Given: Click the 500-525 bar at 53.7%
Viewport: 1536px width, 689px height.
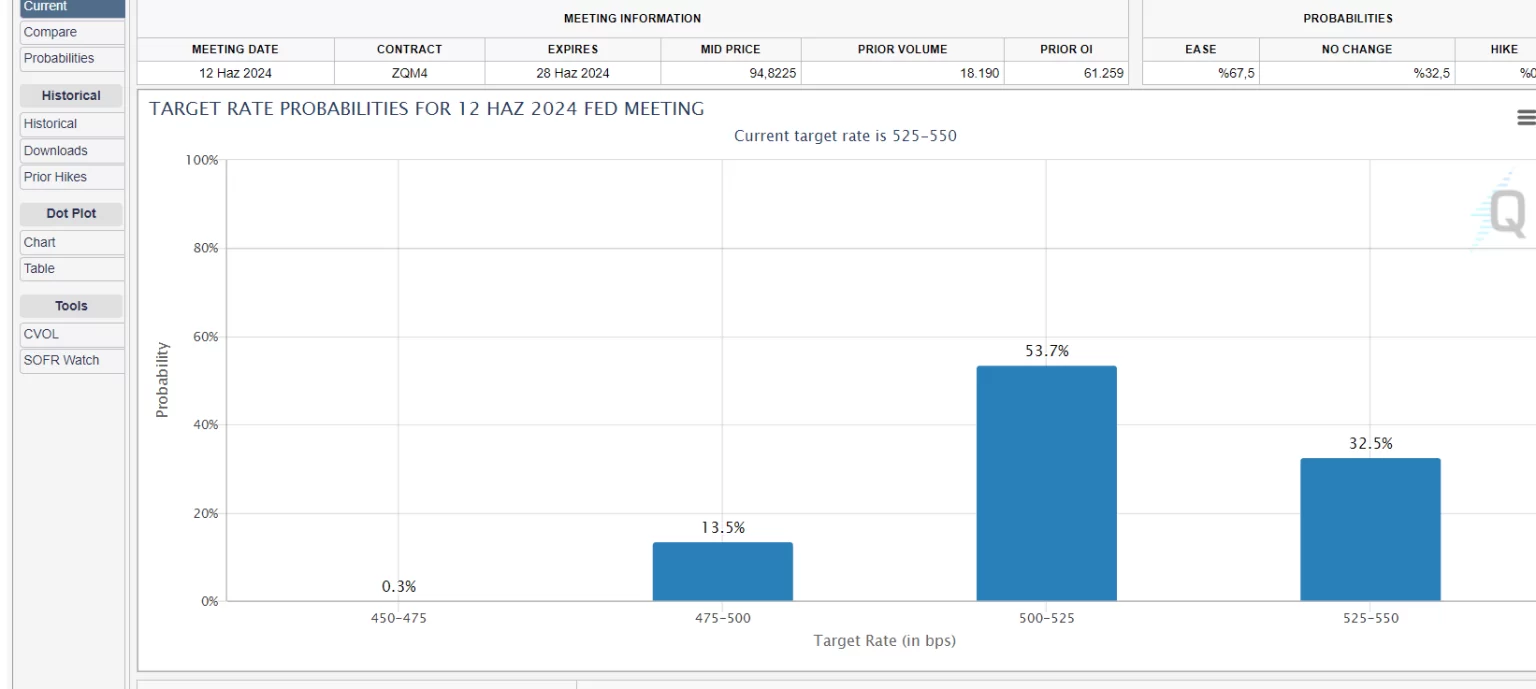Looking at the screenshot, I should coord(1046,483).
